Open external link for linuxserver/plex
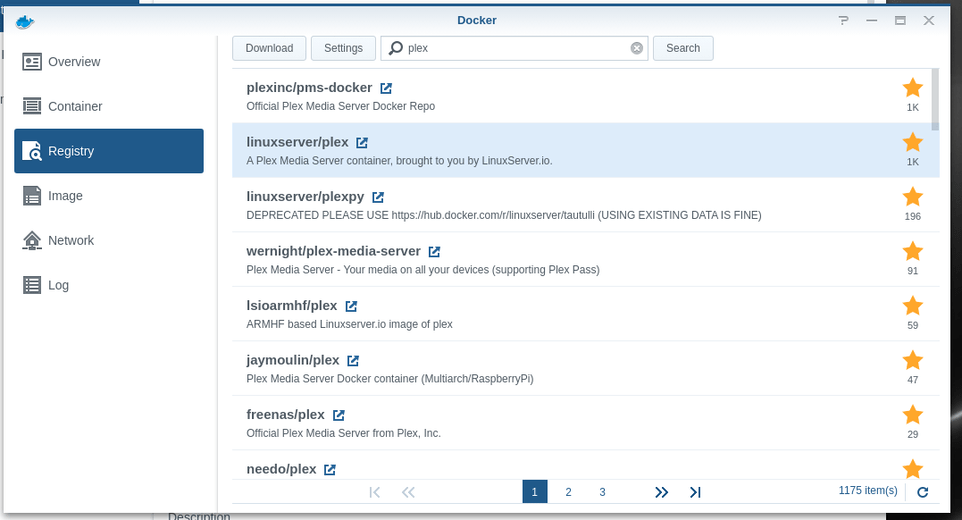The height and width of the screenshot is (520, 962). tap(362, 143)
